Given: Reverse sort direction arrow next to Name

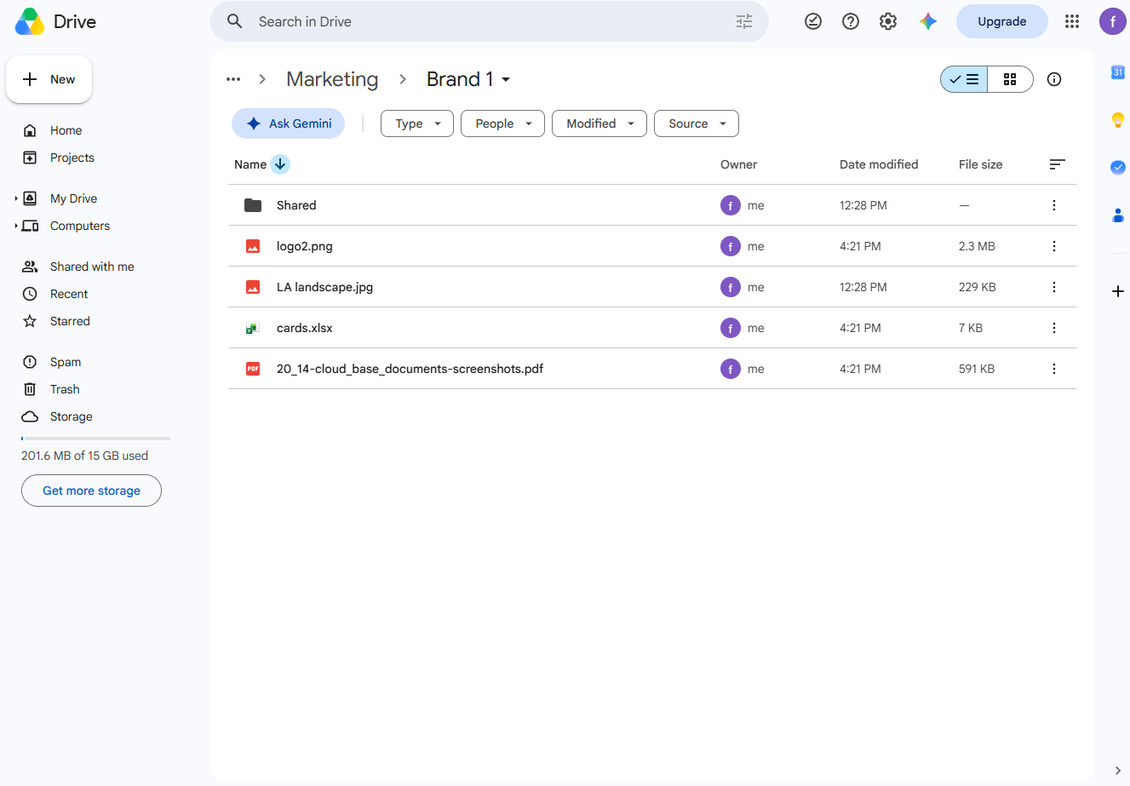Looking at the screenshot, I should click(x=280, y=164).
